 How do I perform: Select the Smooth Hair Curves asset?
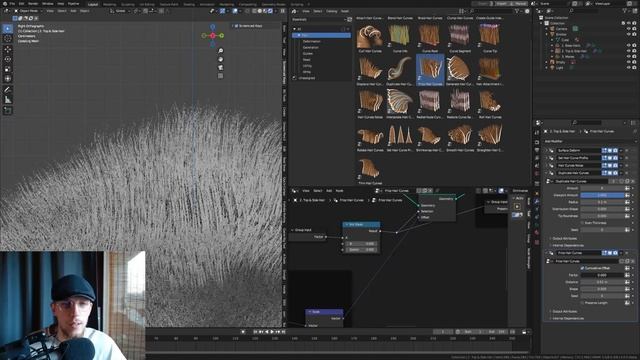pos(460,138)
